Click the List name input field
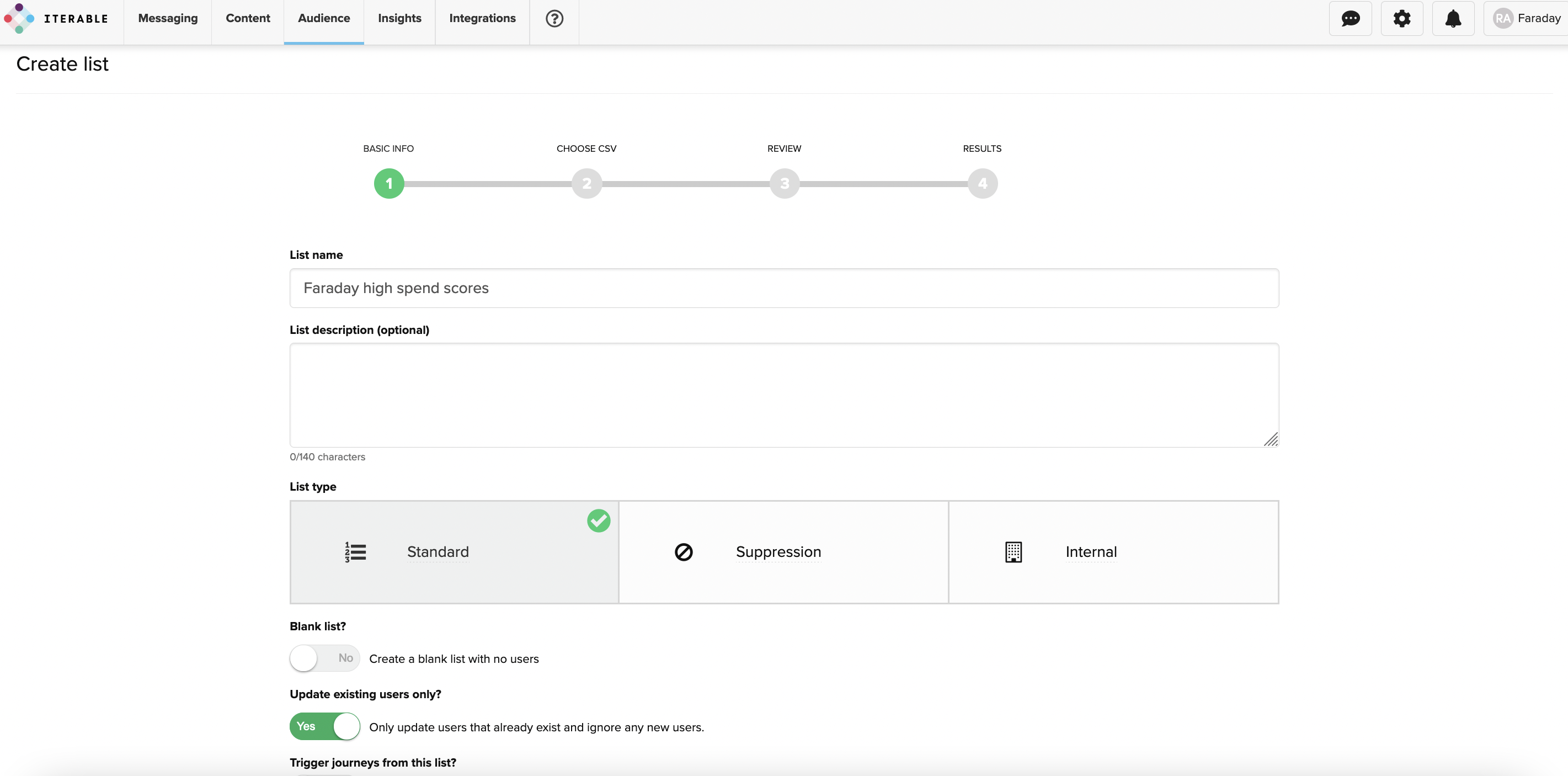This screenshot has width=1568, height=776. click(783, 288)
